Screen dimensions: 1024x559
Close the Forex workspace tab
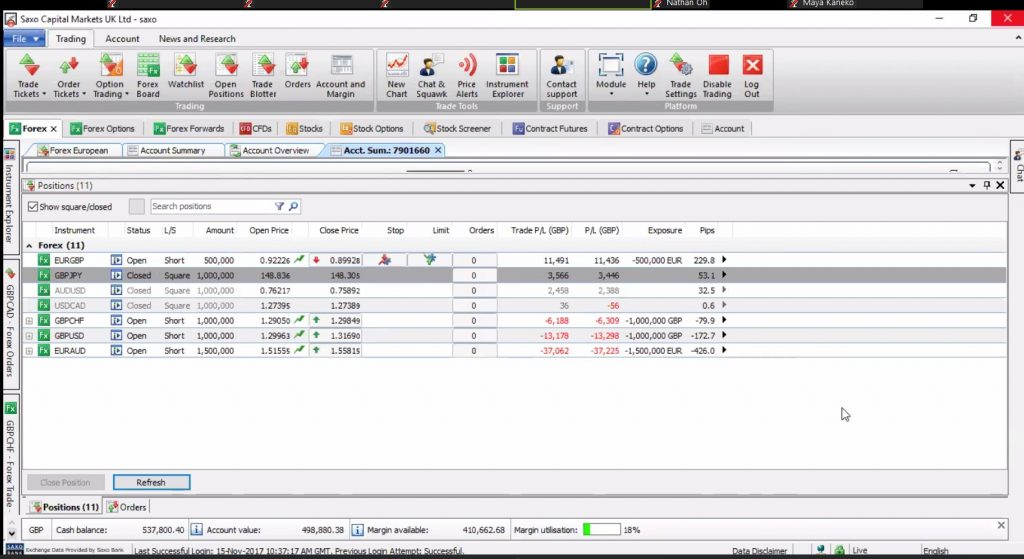[x=54, y=129]
